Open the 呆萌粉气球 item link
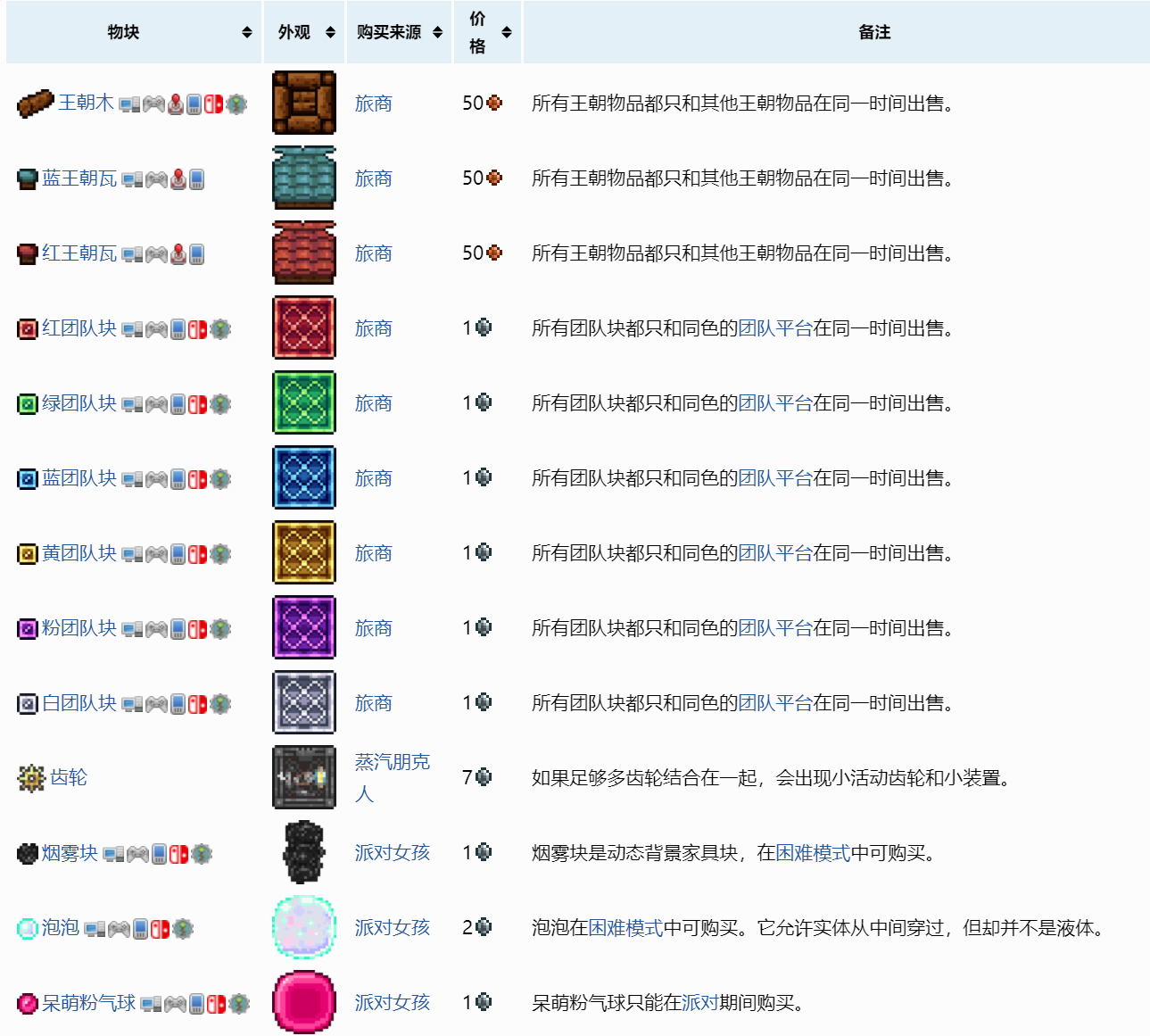Screen dimensions: 1150x1036 click(88, 1003)
